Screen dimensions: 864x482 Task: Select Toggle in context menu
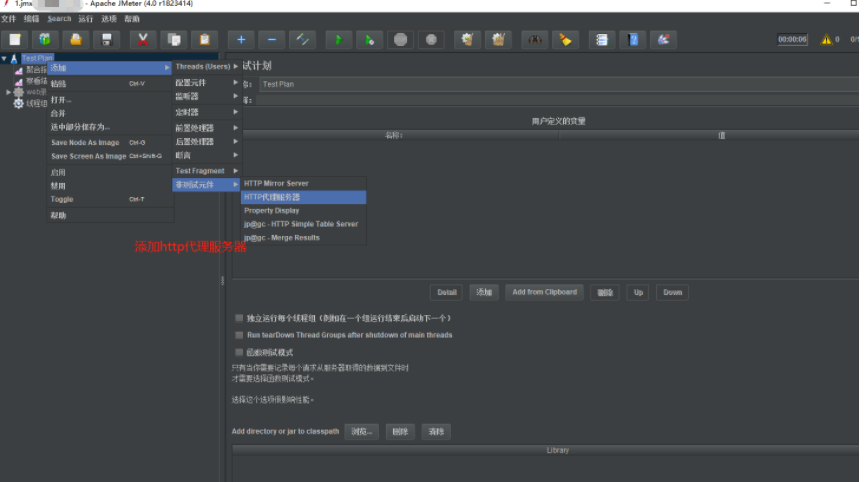[x=110, y=199]
